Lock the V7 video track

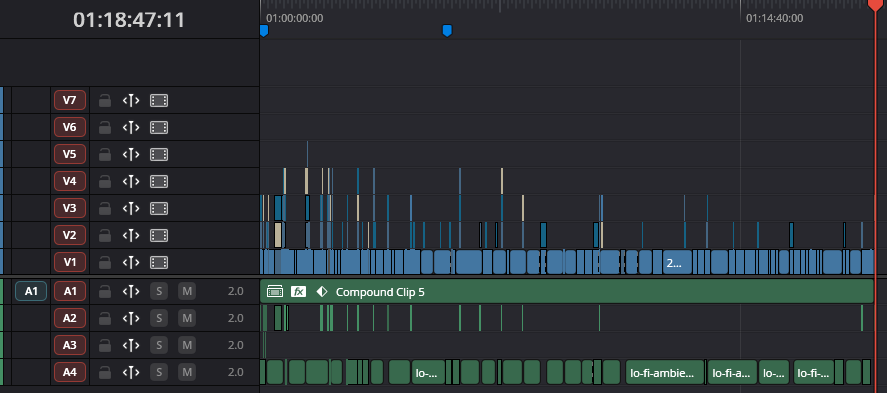tap(105, 101)
